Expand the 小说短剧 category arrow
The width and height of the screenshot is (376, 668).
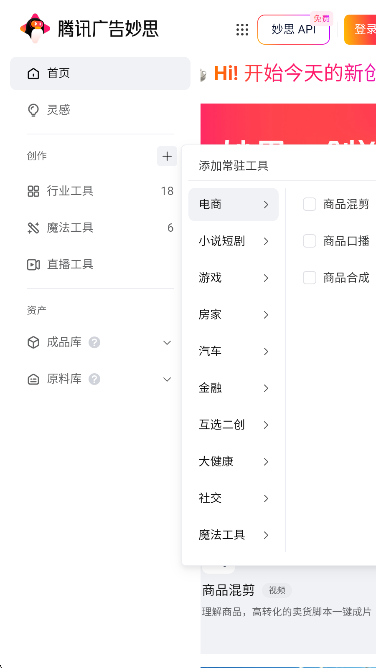point(266,242)
